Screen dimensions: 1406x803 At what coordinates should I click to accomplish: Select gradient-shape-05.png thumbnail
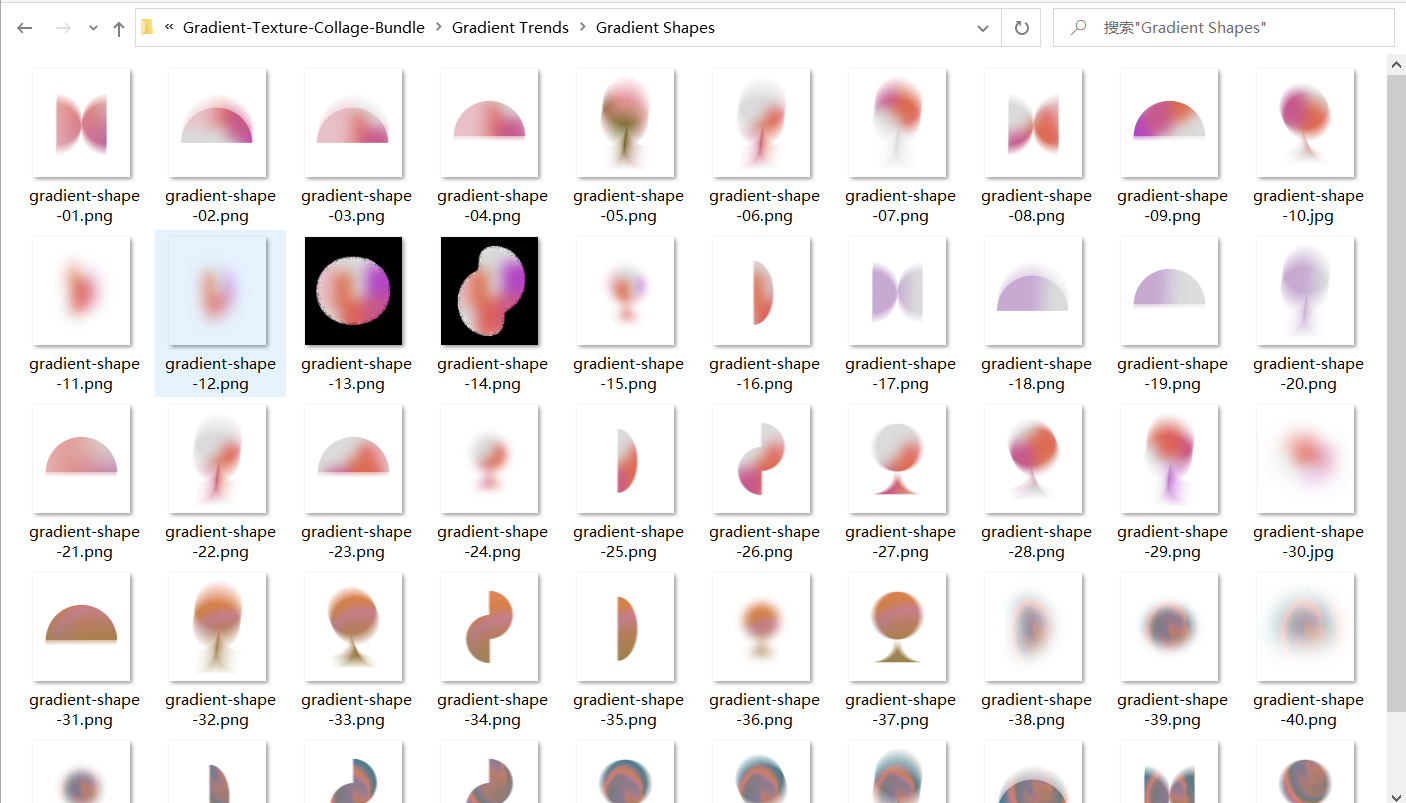pyautogui.click(x=626, y=123)
